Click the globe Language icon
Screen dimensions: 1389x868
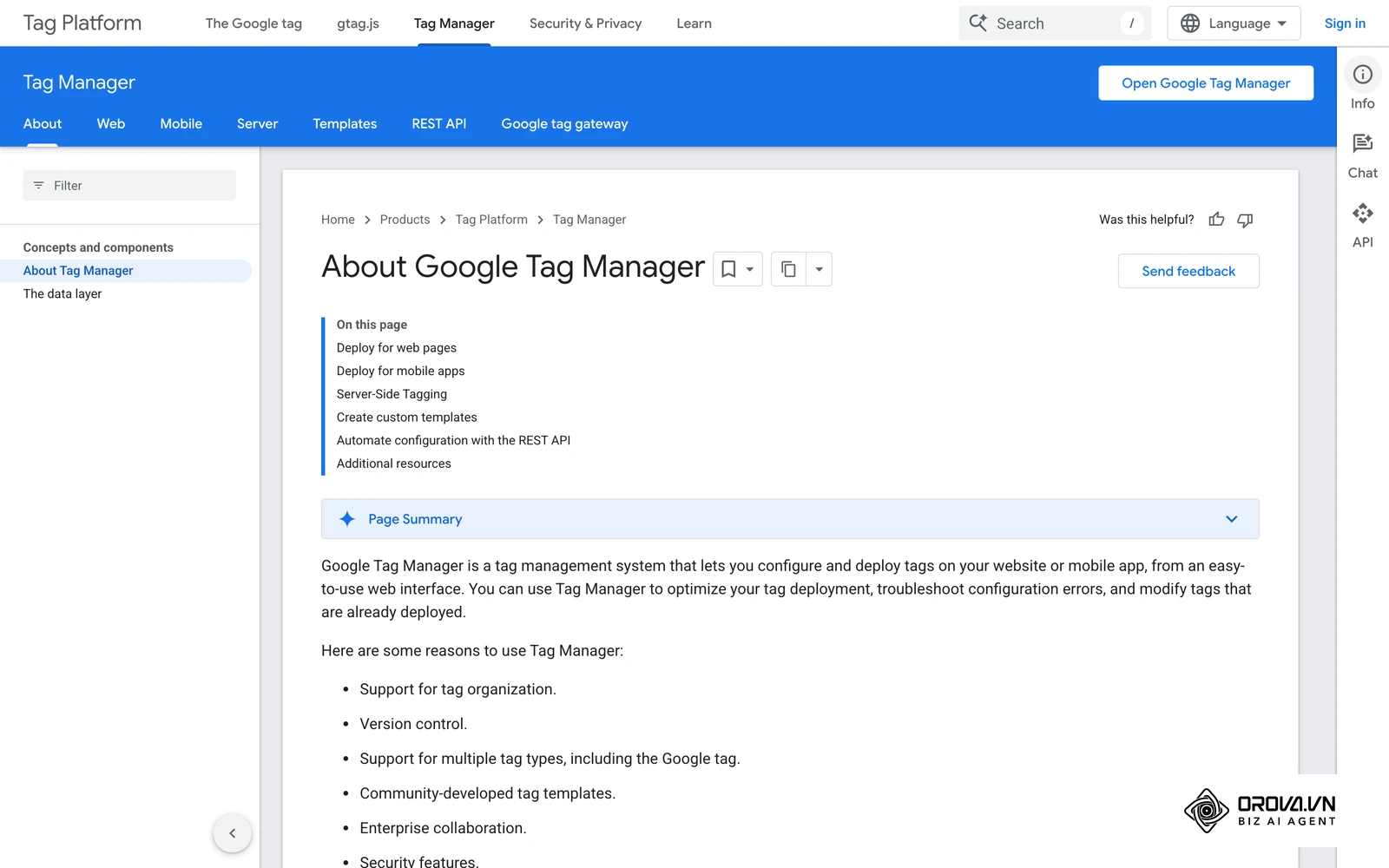click(x=1190, y=23)
